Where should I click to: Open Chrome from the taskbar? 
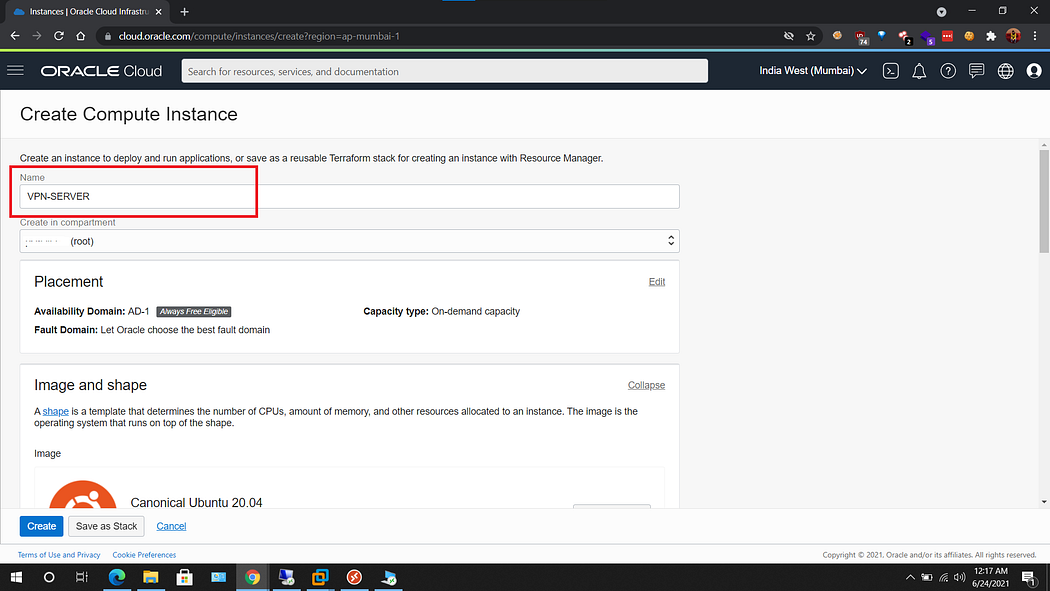252,577
